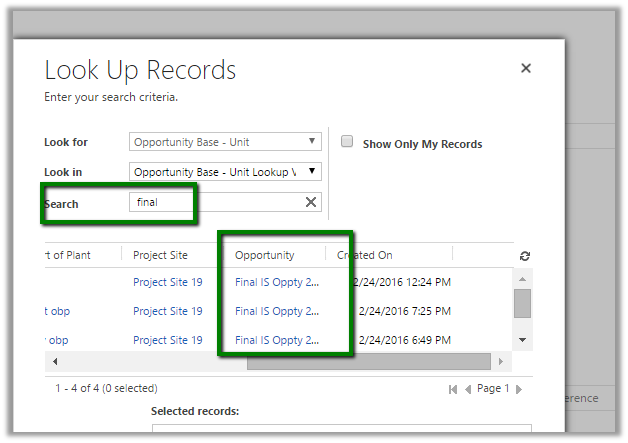628x443 pixels.
Task: Go to first page of results
Action: pyautogui.click(x=453, y=389)
